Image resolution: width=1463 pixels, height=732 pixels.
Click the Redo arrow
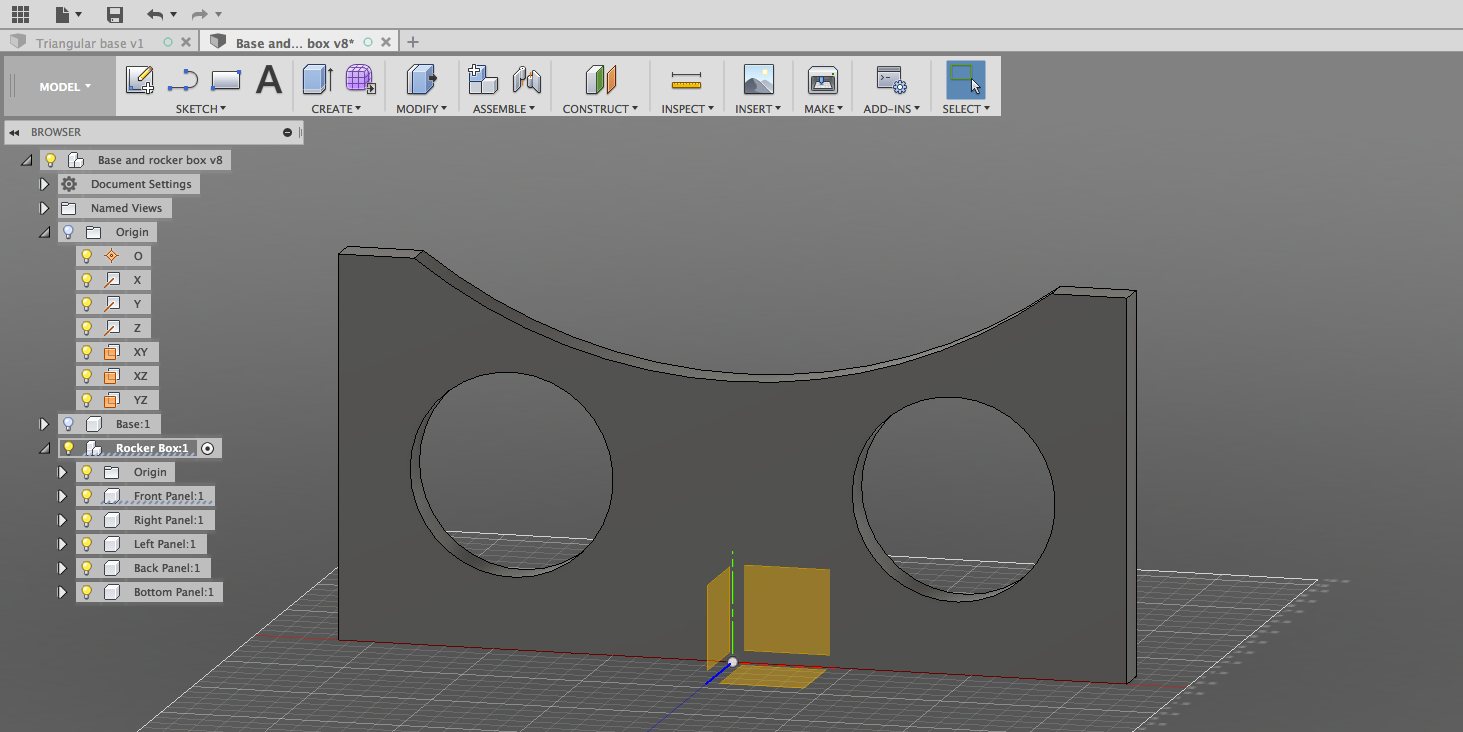click(x=199, y=14)
